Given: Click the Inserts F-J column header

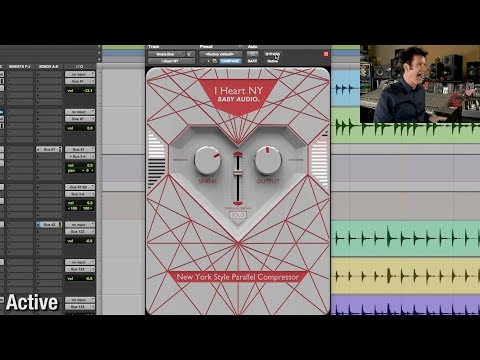Looking at the screenshot, I should [x=20, y=67].
